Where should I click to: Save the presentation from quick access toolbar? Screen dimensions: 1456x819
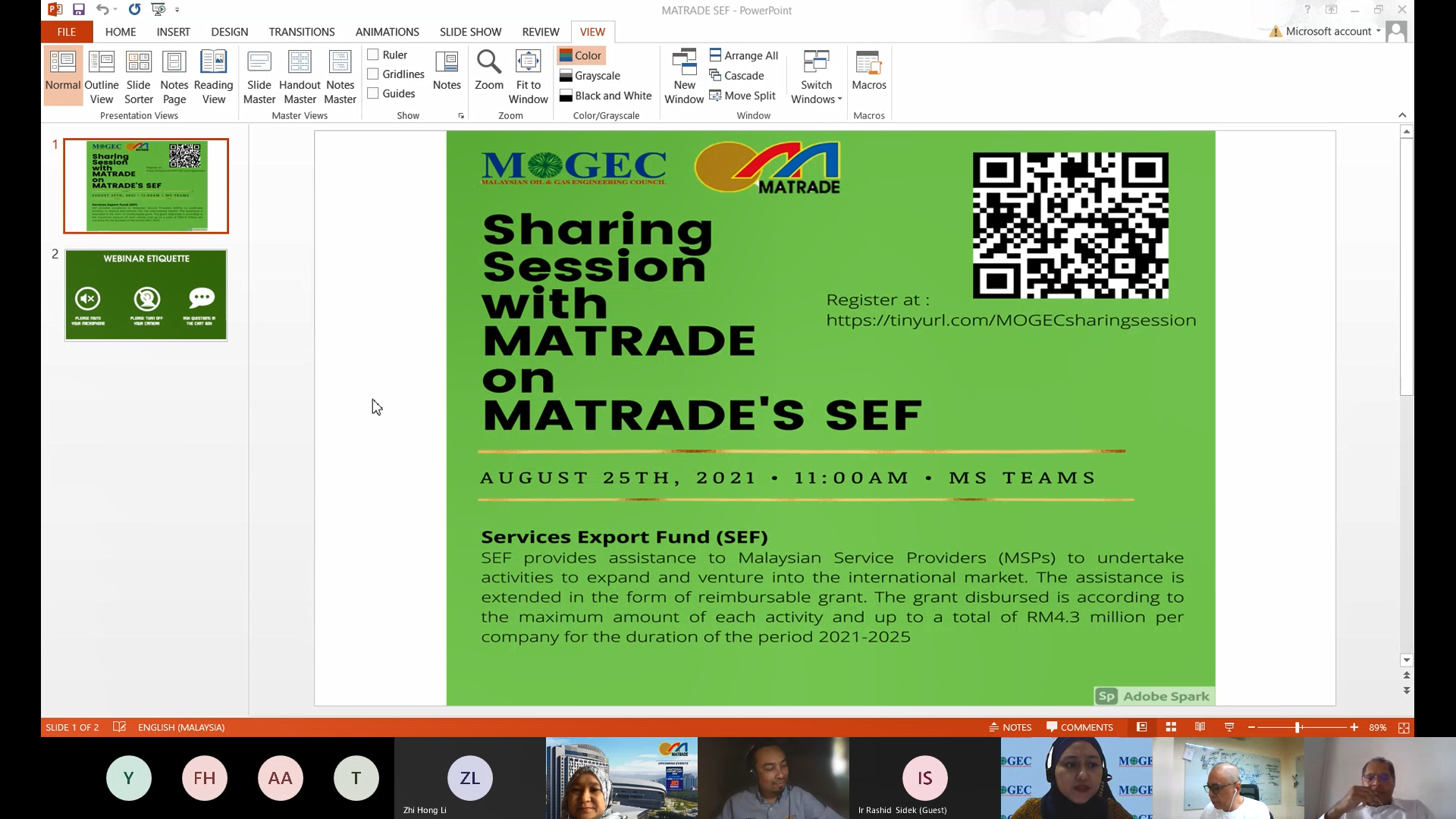79,10
